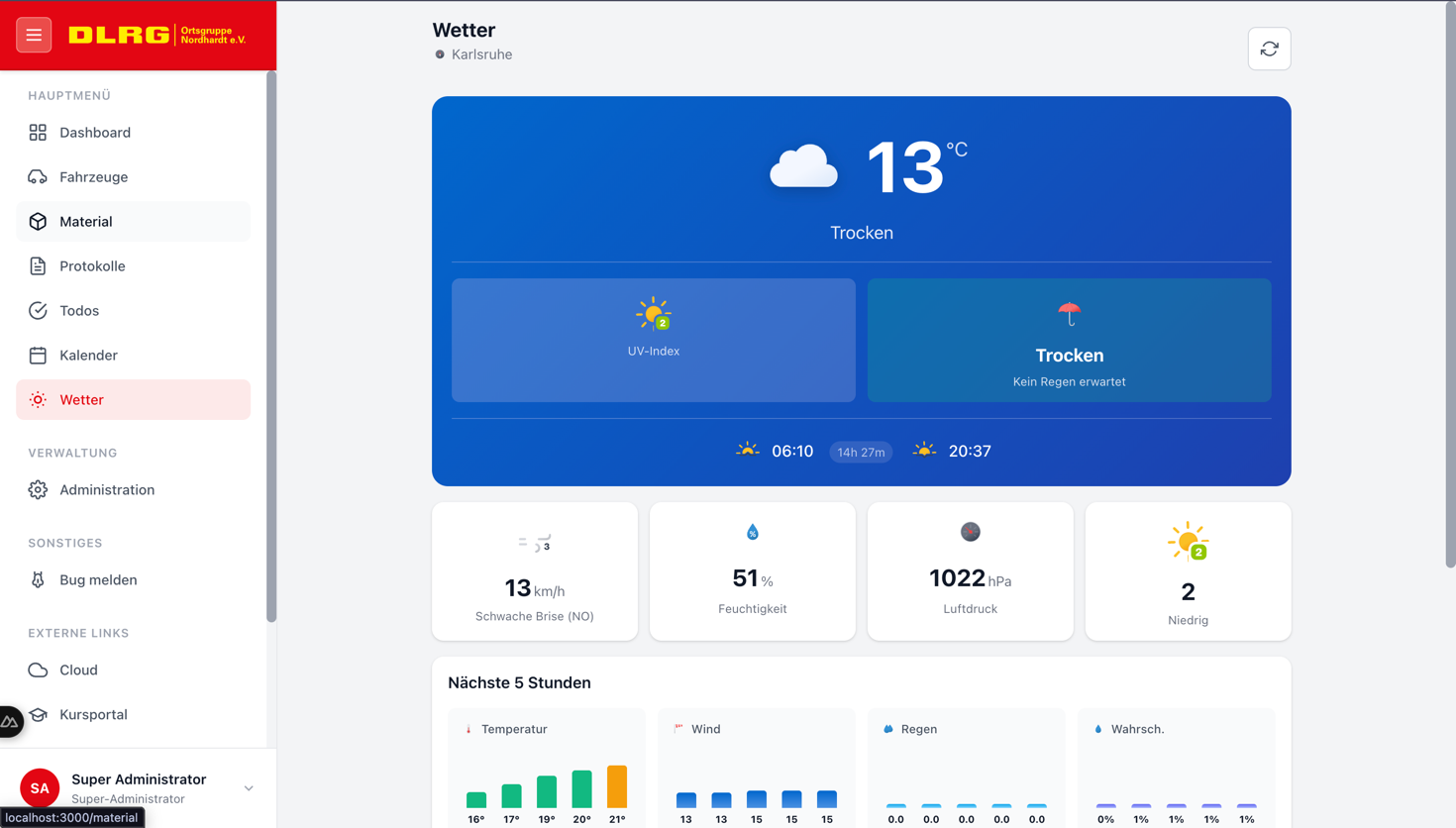Click the sunset icon next to 20:37

(x=924, y=450)
